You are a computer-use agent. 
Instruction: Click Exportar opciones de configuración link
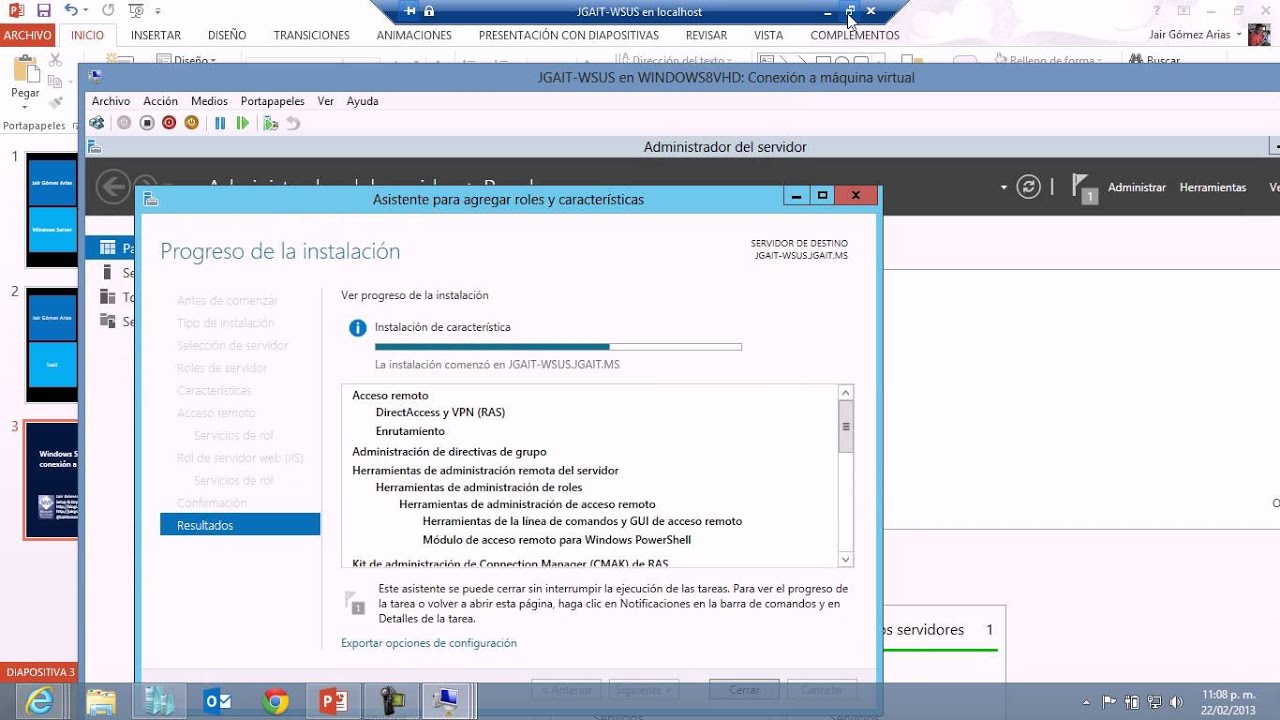click(x=429, y=643)
